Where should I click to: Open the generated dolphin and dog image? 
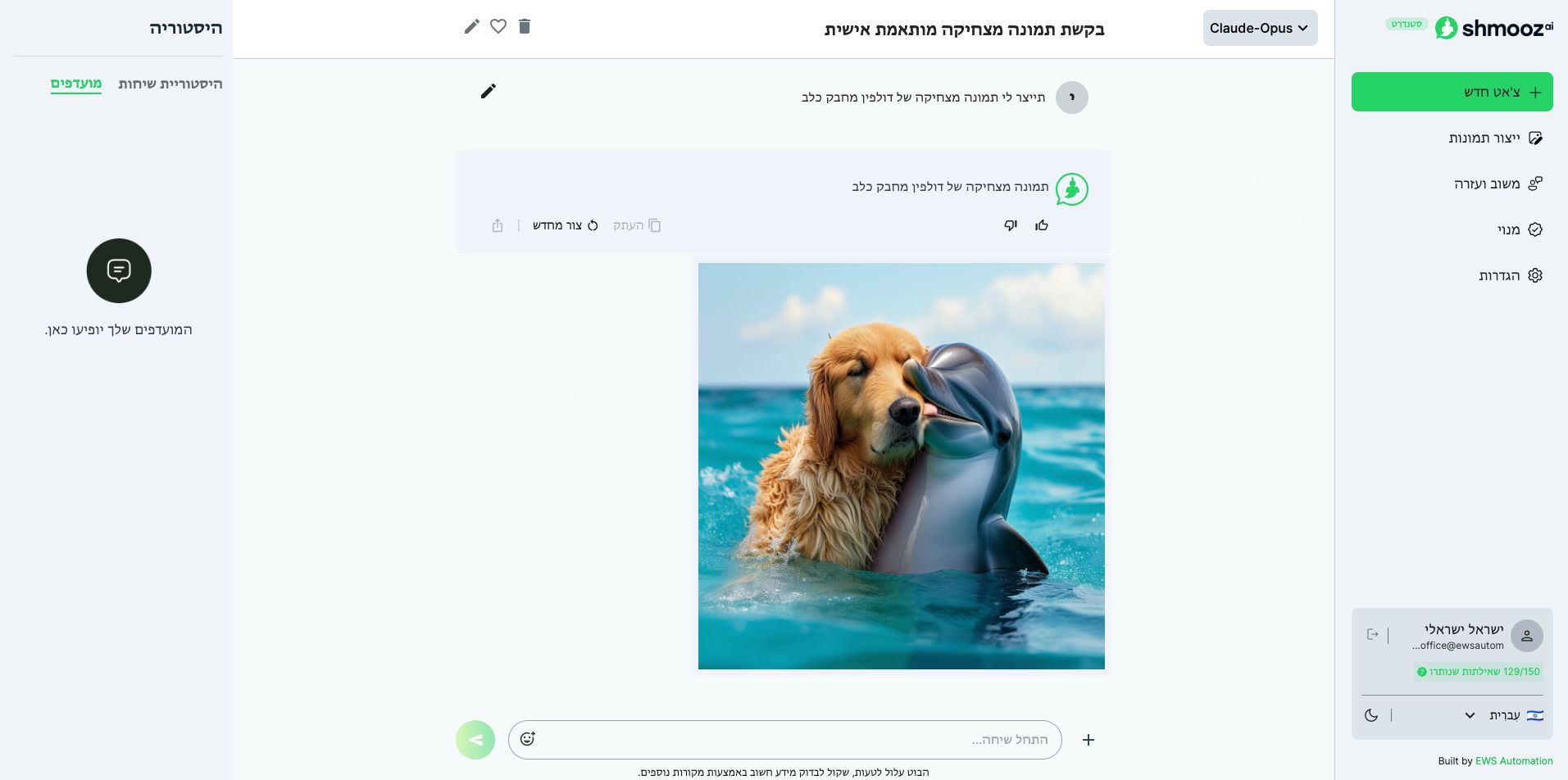901,465
